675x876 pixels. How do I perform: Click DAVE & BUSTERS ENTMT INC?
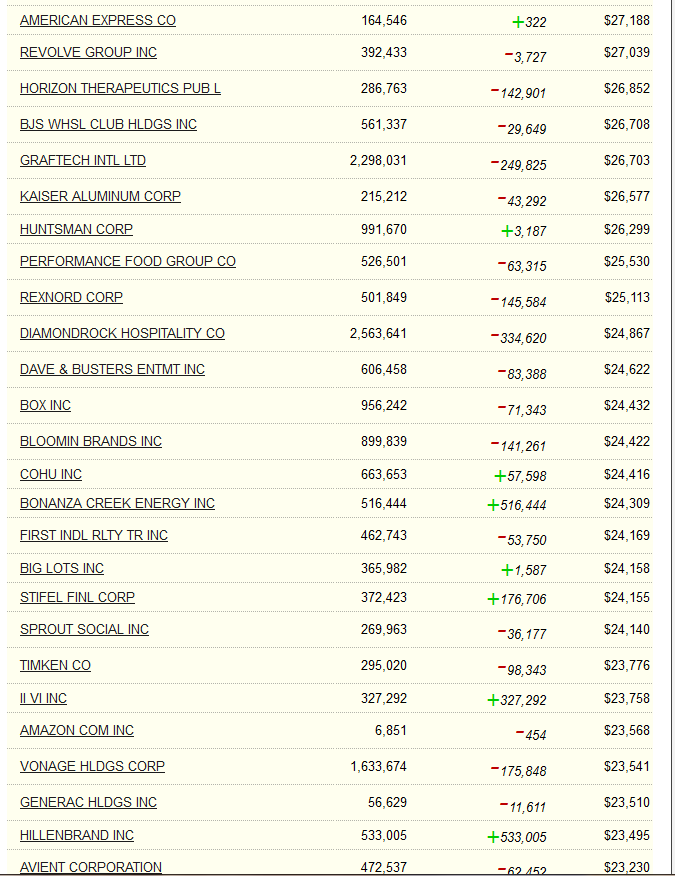112,370
